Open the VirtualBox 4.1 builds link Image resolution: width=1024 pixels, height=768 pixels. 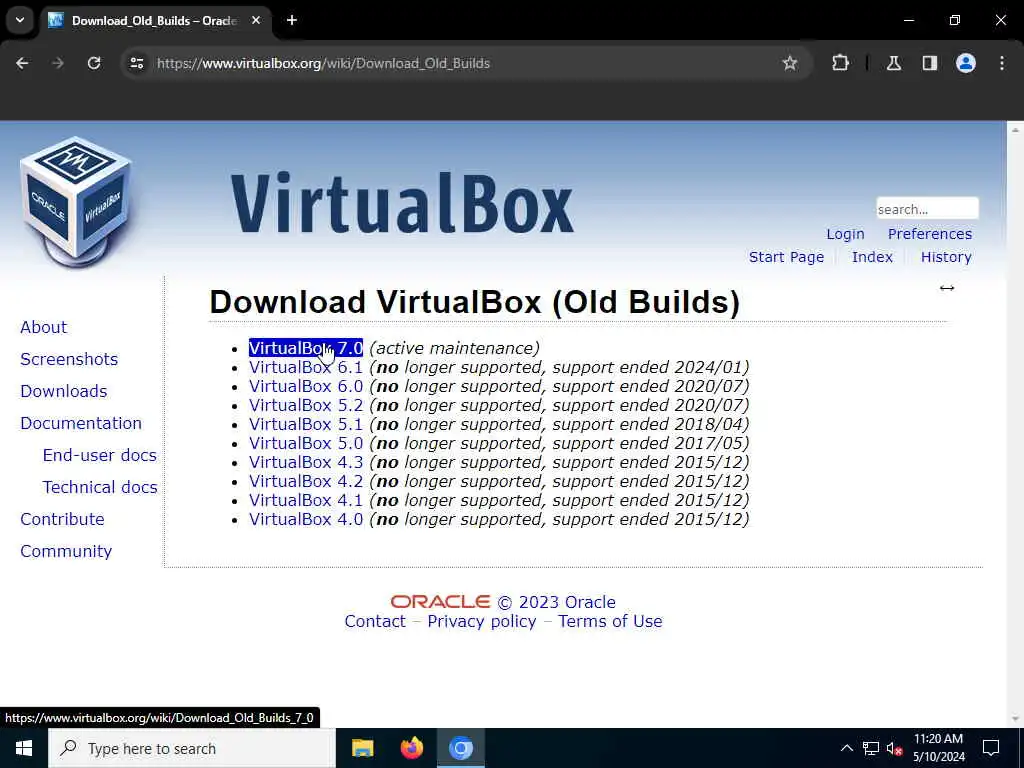pos(306,500)
